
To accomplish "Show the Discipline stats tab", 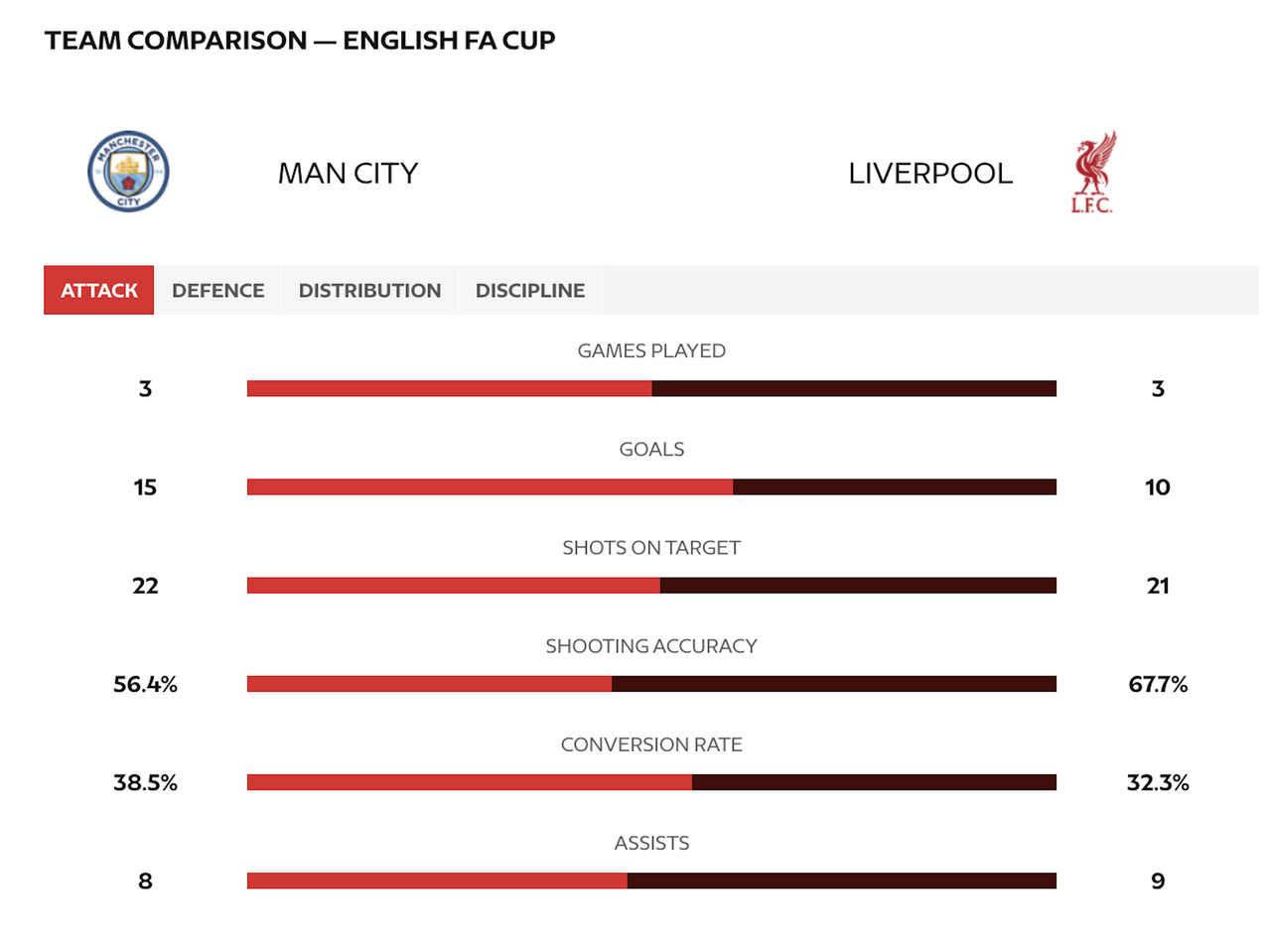I will [529, 290].
